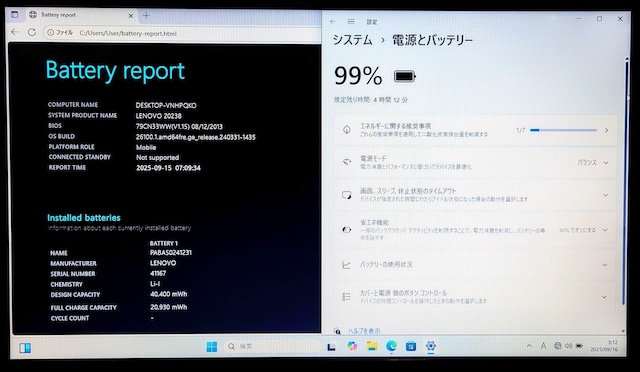Switch to Settings app on the taskbar
Viewport: 640px width, 372px height.
point(431,346)
